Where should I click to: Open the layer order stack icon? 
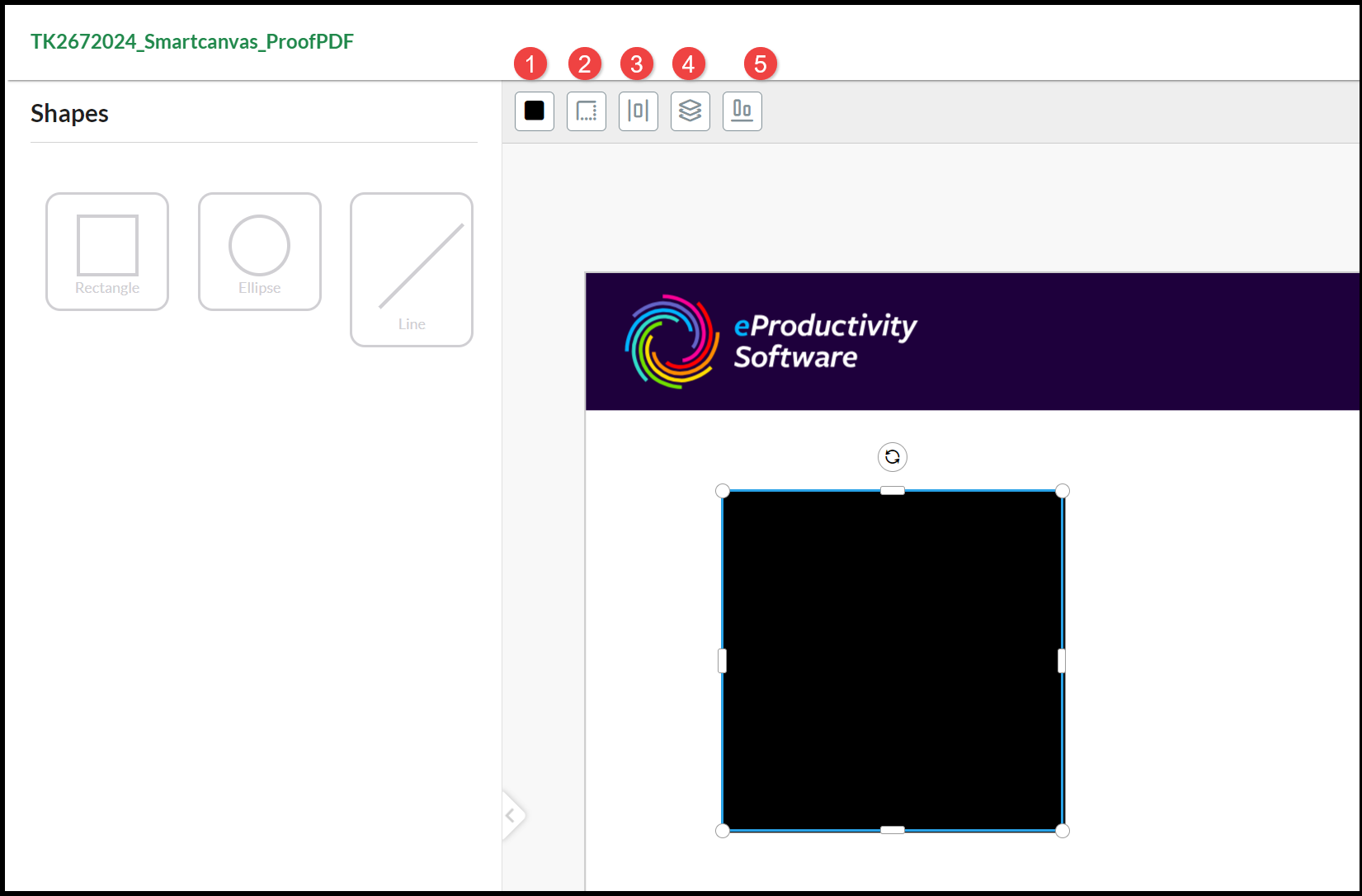click(x=690, y=111)
